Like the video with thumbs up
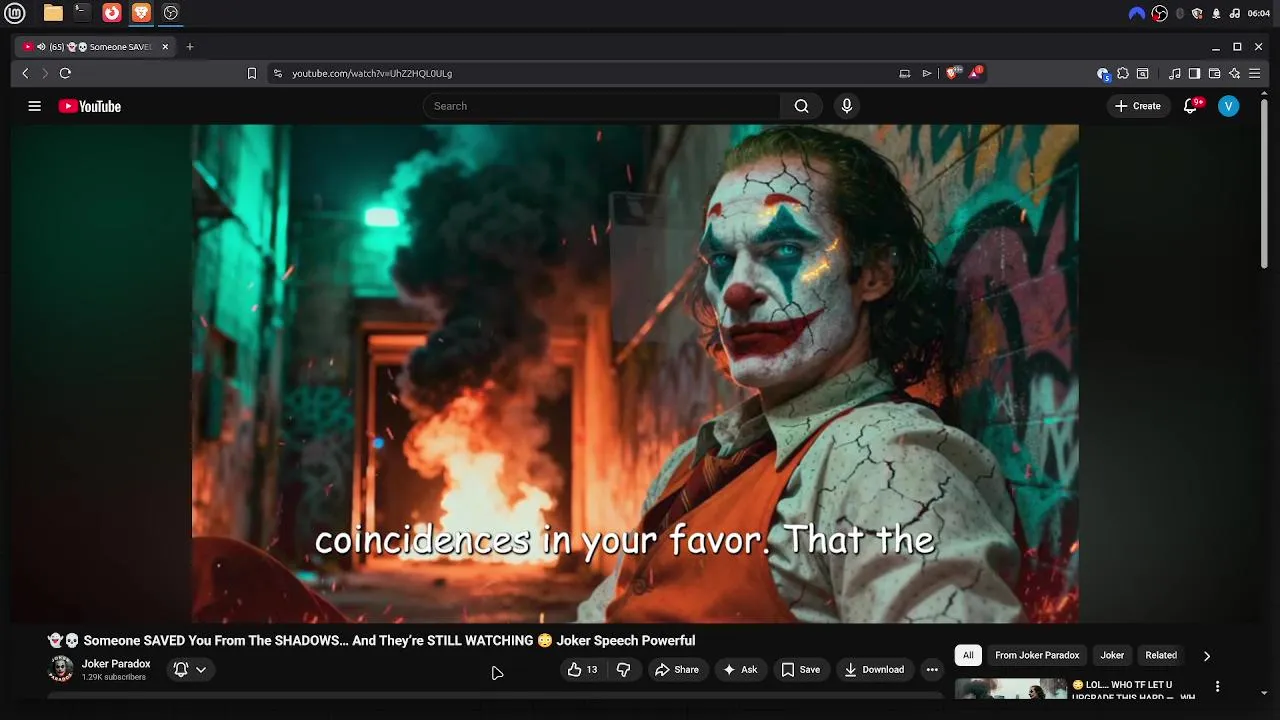 pyautogui.click(x=582, y=670)
